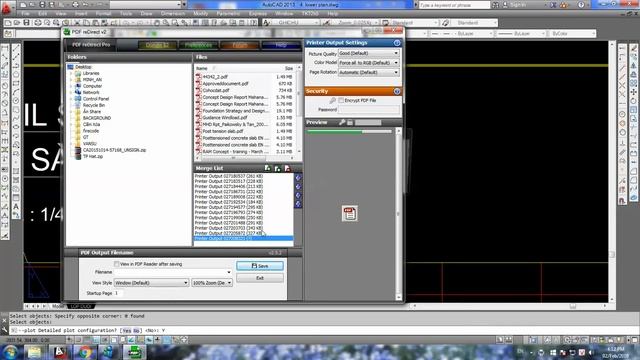Open the Draw menu in AutoCAD
Screen dimensions: 640x360
pos(146,13)
